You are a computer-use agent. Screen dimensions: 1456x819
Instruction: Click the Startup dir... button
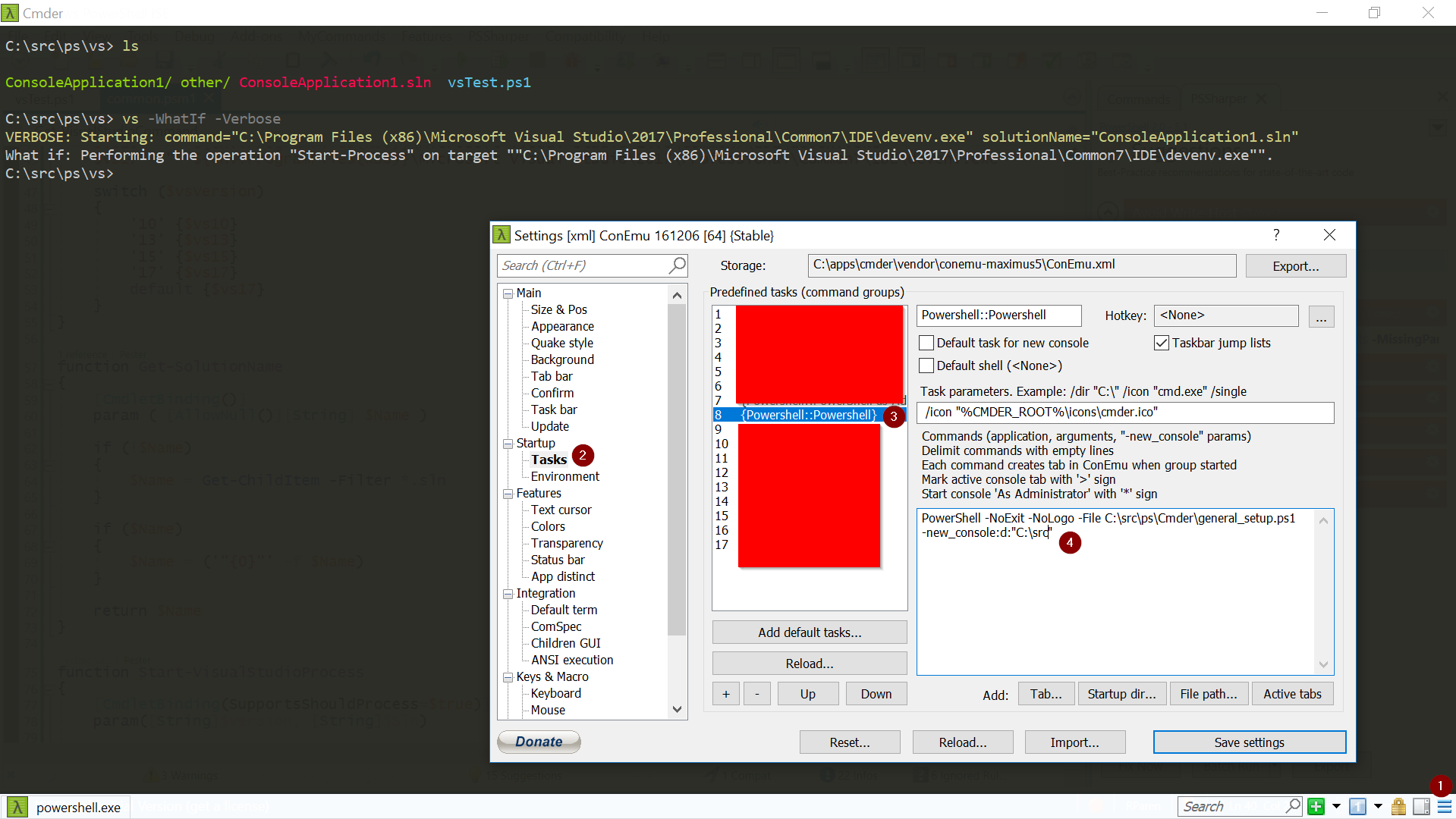(x=1121, y=694)
